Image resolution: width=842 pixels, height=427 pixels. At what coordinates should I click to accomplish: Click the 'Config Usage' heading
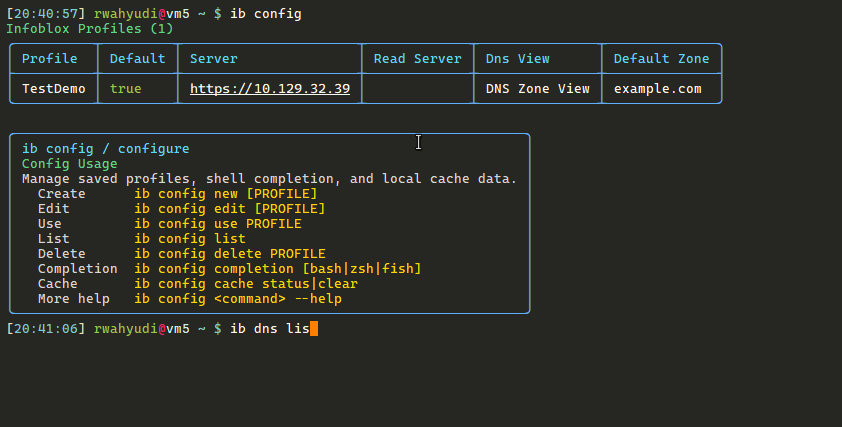click(x=70, y=164)
